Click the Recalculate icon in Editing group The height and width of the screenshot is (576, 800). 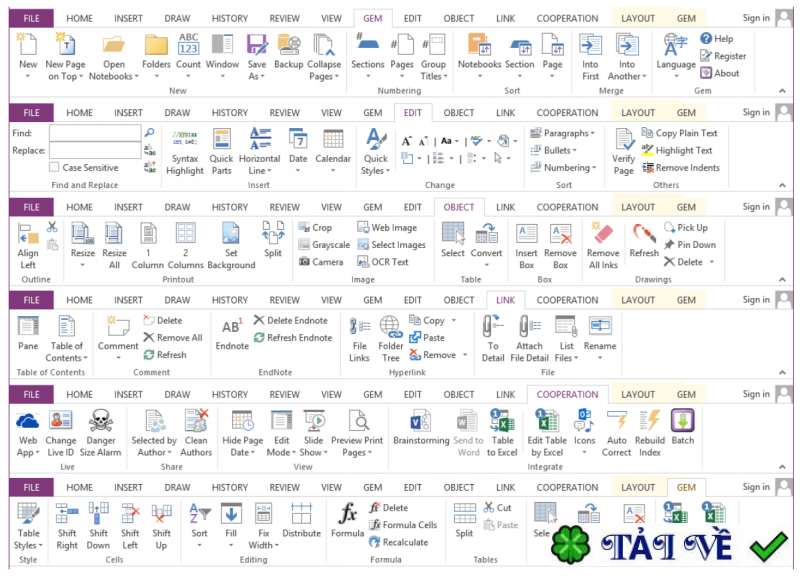[x=379, y=542]
